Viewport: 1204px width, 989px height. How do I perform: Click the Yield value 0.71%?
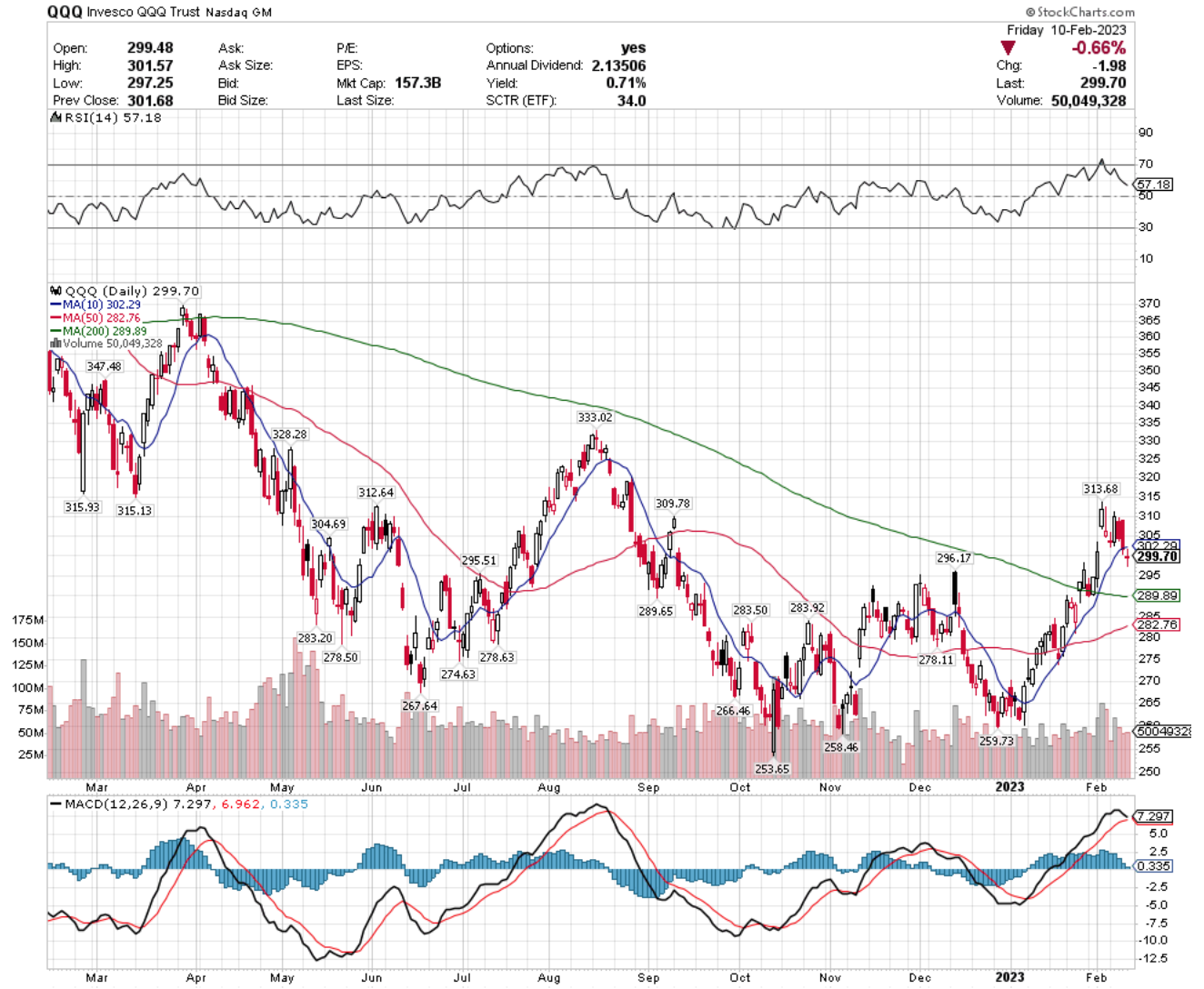tap(626, 83)
